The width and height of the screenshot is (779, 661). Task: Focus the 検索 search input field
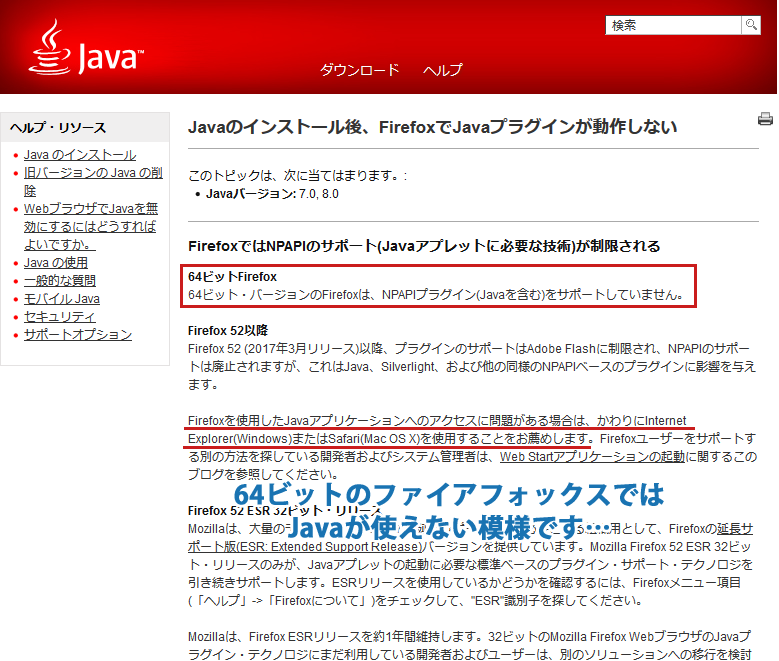673,25
